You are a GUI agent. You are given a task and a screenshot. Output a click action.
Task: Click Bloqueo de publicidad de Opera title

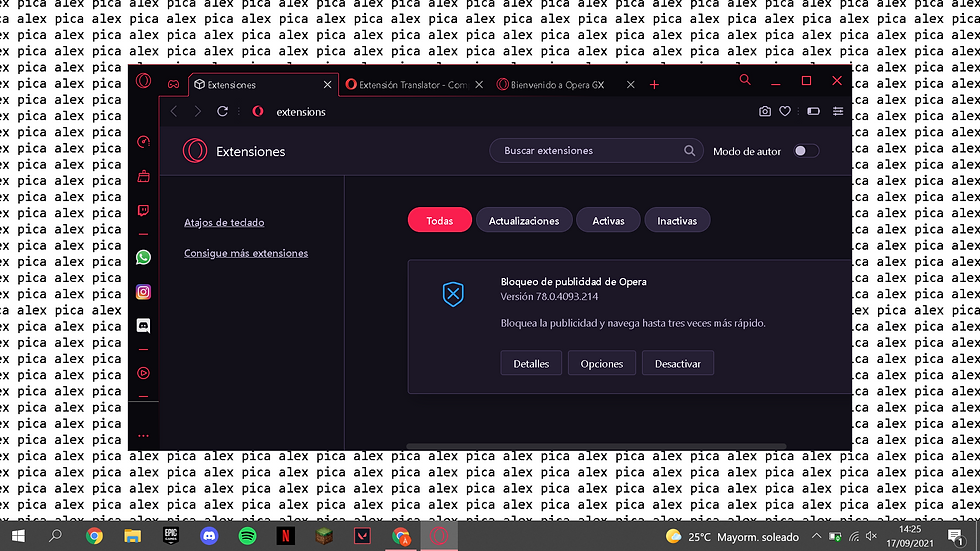click(574, 282)
